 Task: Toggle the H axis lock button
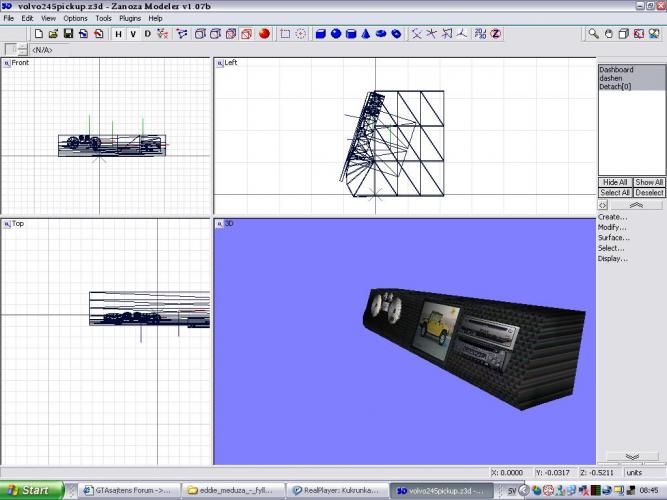(x=118, y=33)
